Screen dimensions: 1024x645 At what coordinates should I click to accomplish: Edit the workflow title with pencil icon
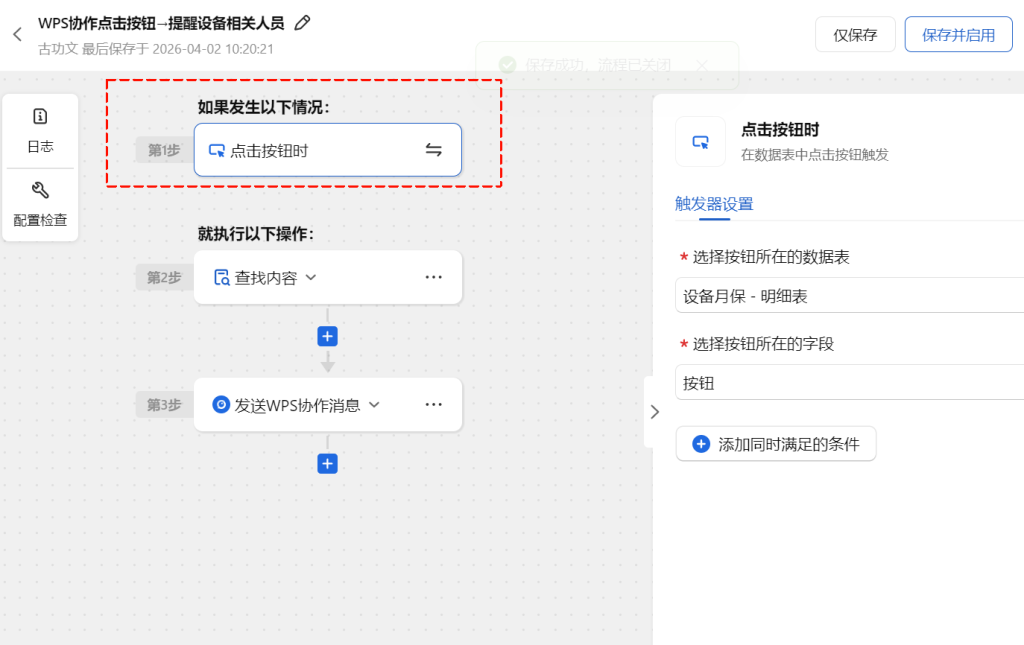[x=302, y=24]
